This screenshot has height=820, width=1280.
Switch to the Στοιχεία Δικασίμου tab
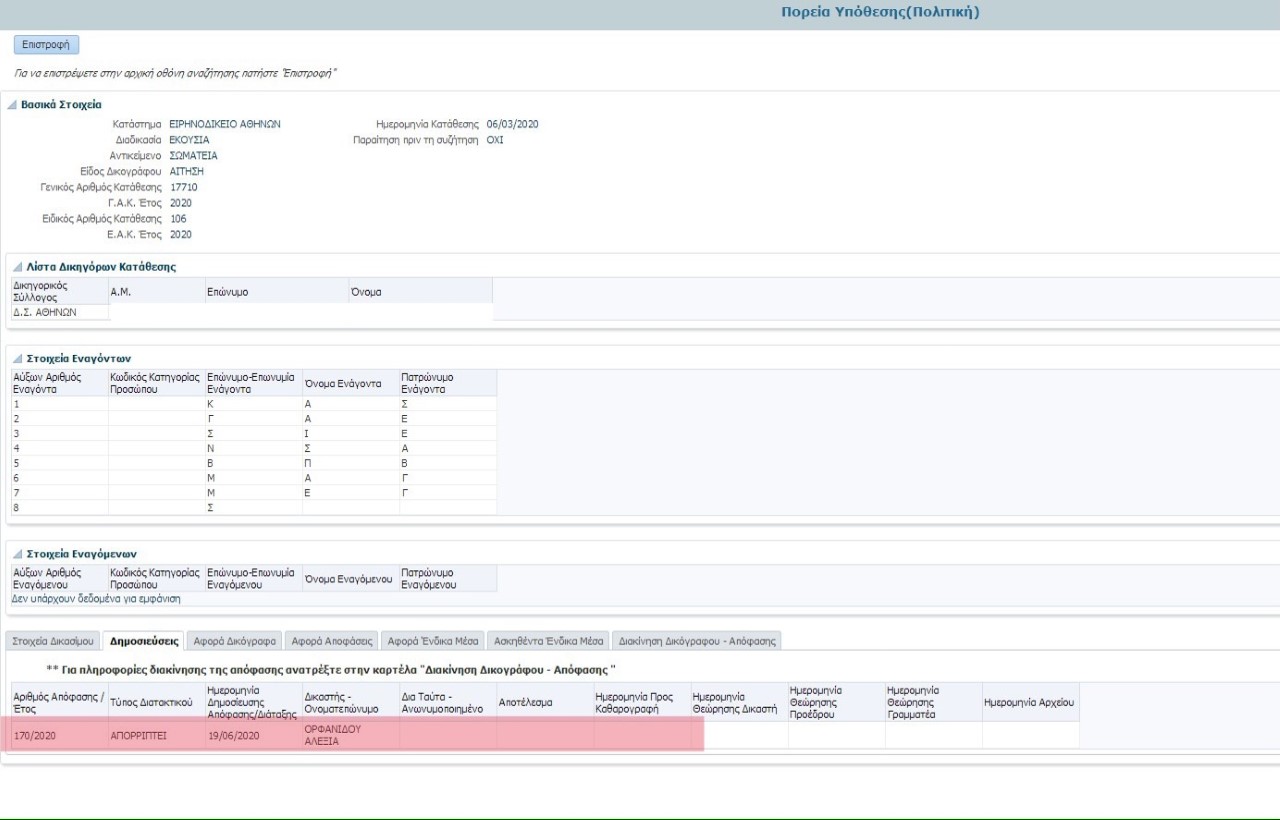pos(53,641)
